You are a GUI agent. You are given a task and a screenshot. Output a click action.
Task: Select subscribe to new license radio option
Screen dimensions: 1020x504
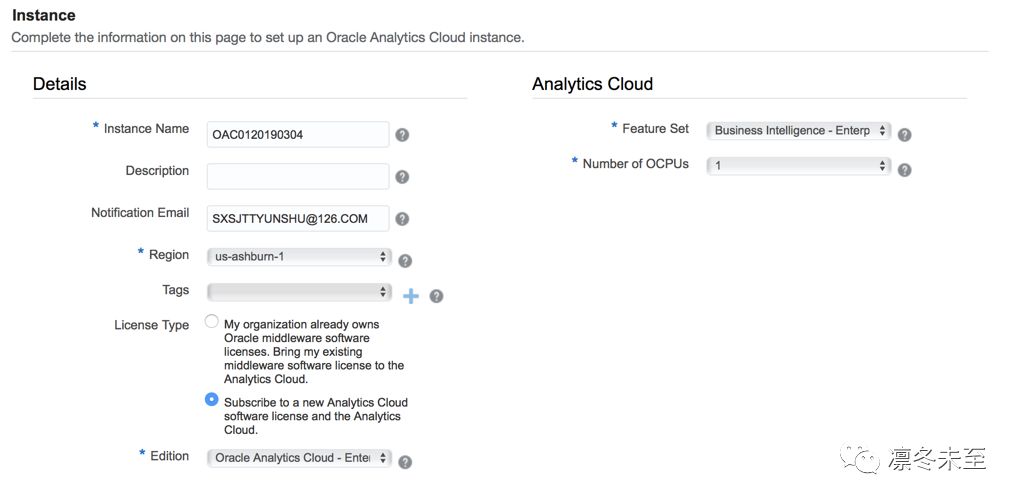pos(211,399)
